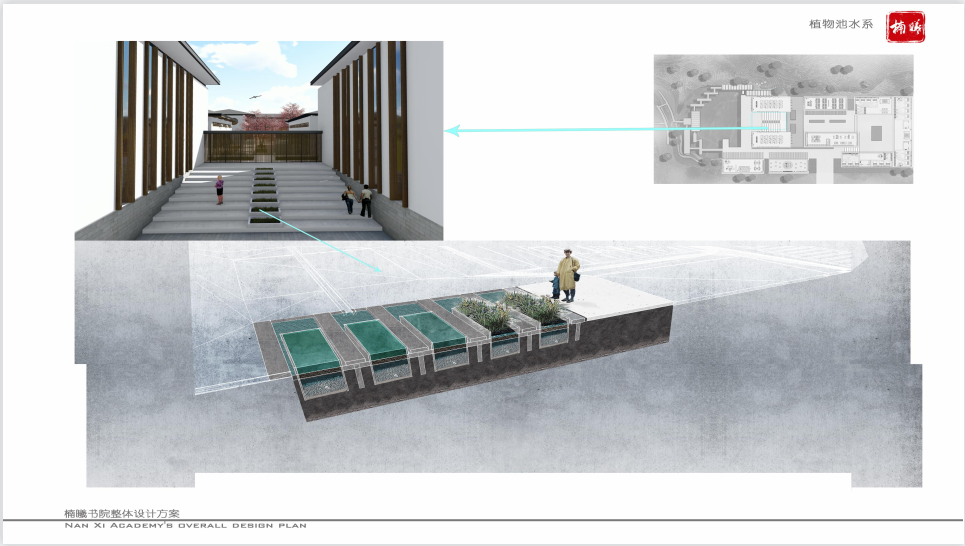Click the couple walking on the stairs
The image size is (965, 546).
(358, 200)
